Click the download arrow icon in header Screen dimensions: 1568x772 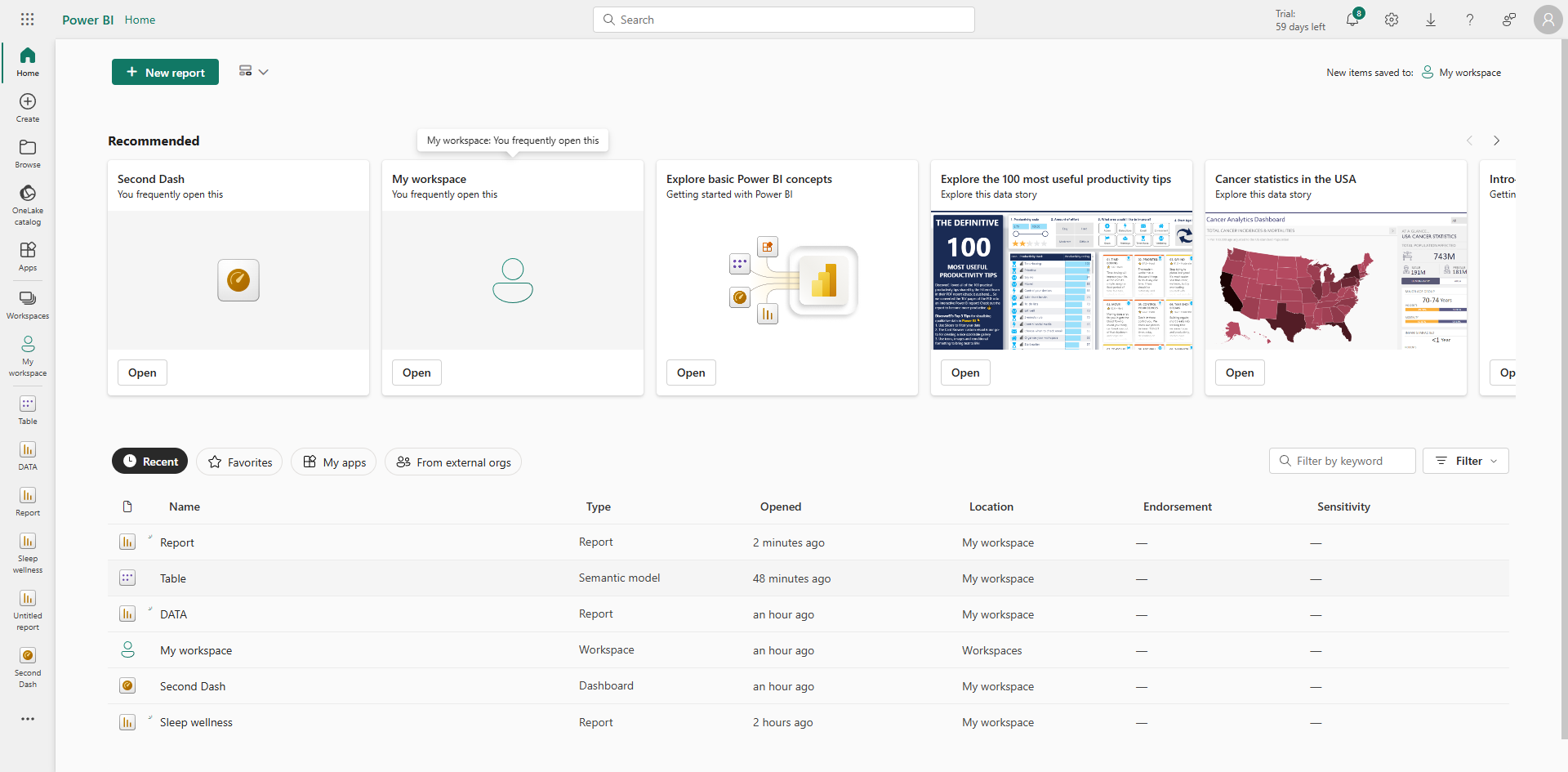tap(1431, 20)
